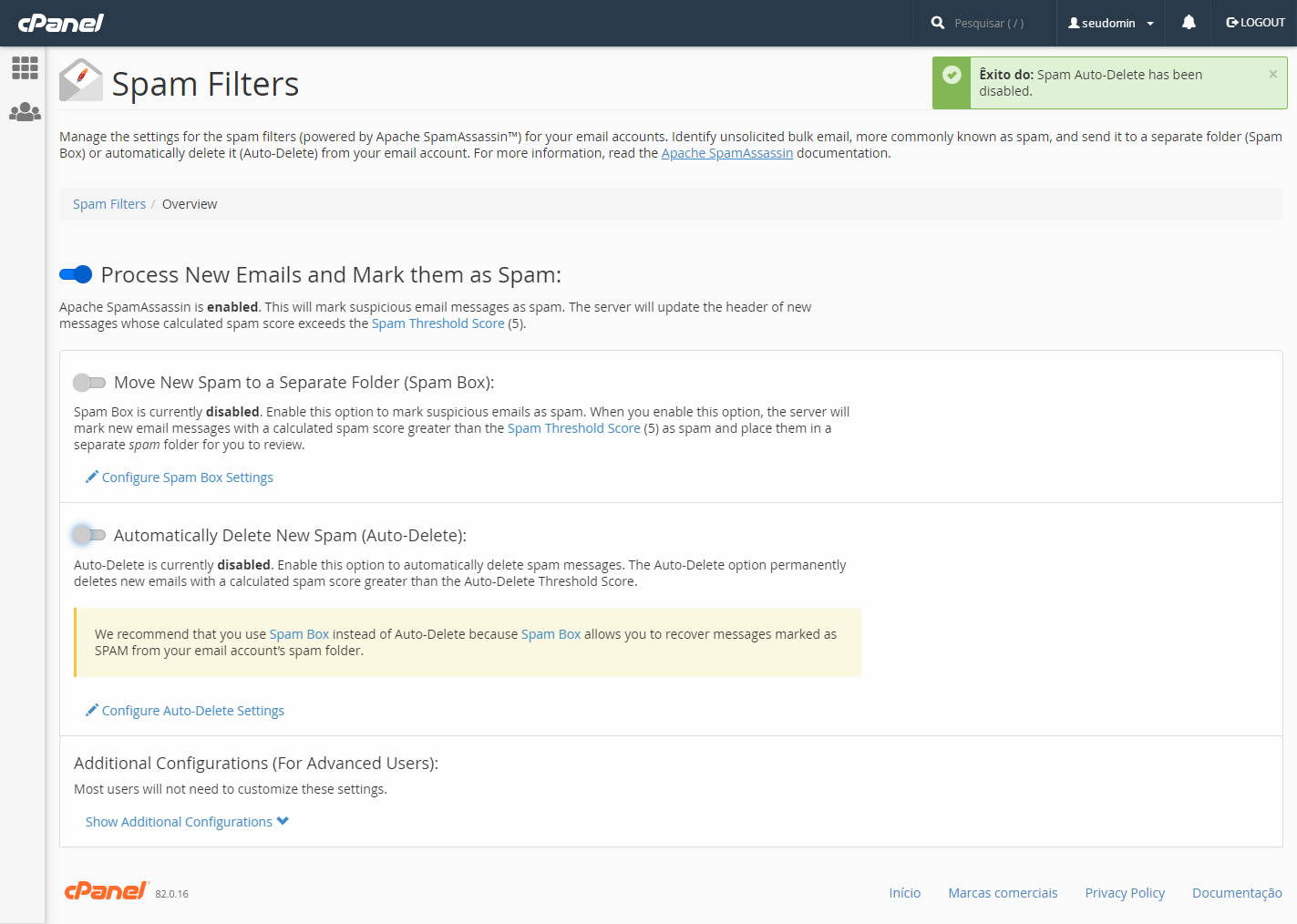
Task: Click Overview breadcrumb text
Action: [190, 204]
